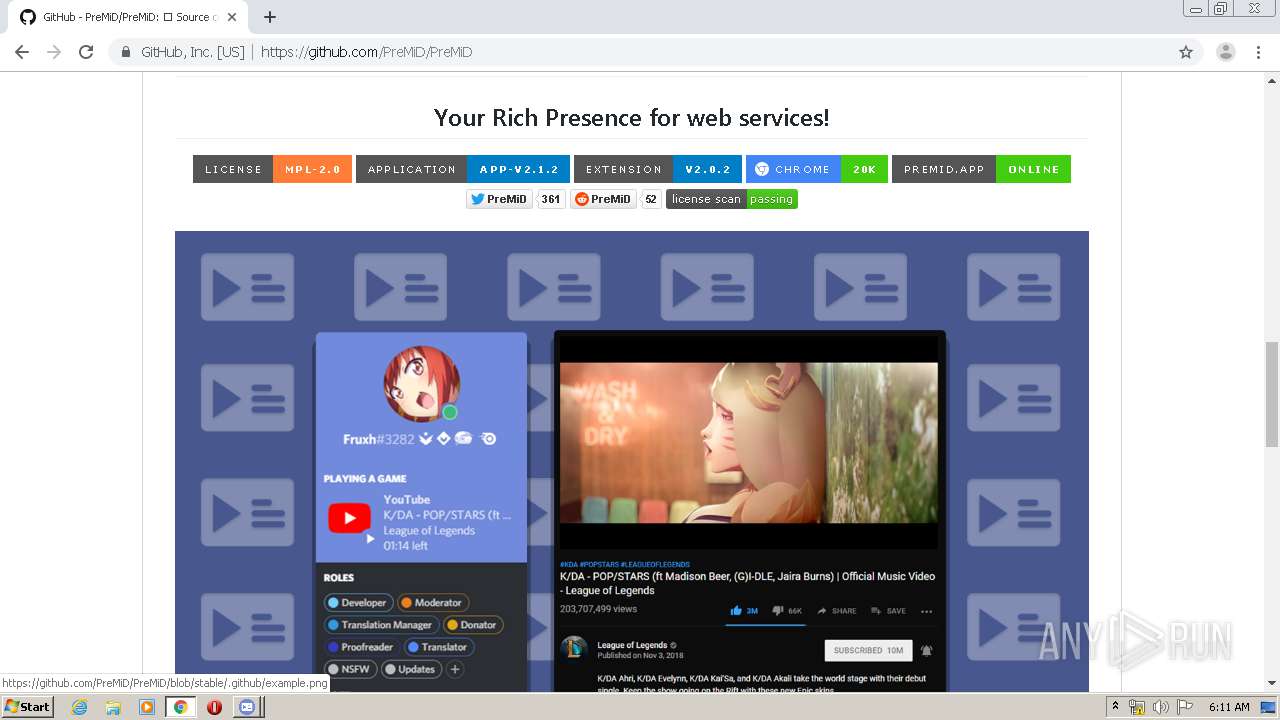Open the Application APP-V2.1.2 badge
The image size is (1280, 720).
[x=463, y=169]
